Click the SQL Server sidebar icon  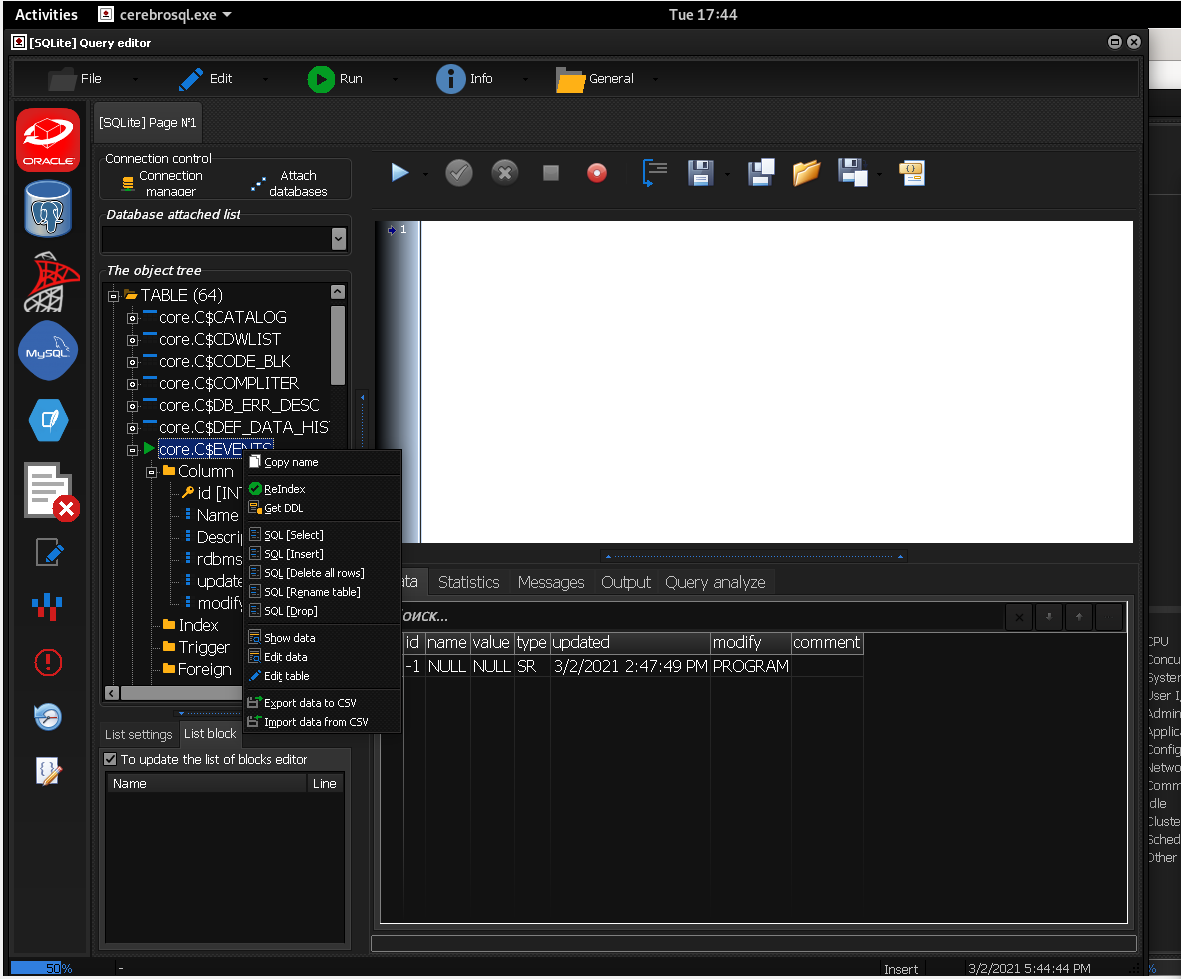(x=47, y=281)
